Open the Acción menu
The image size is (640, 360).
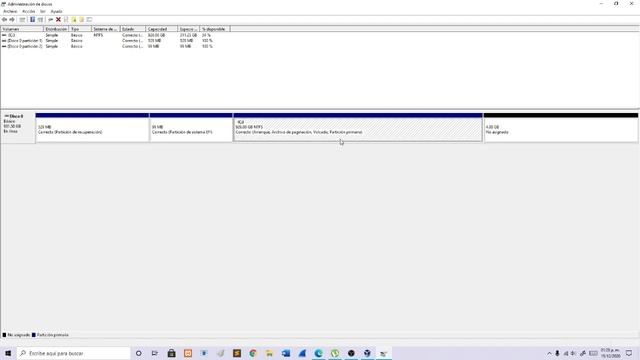click(x=29, y=11)
